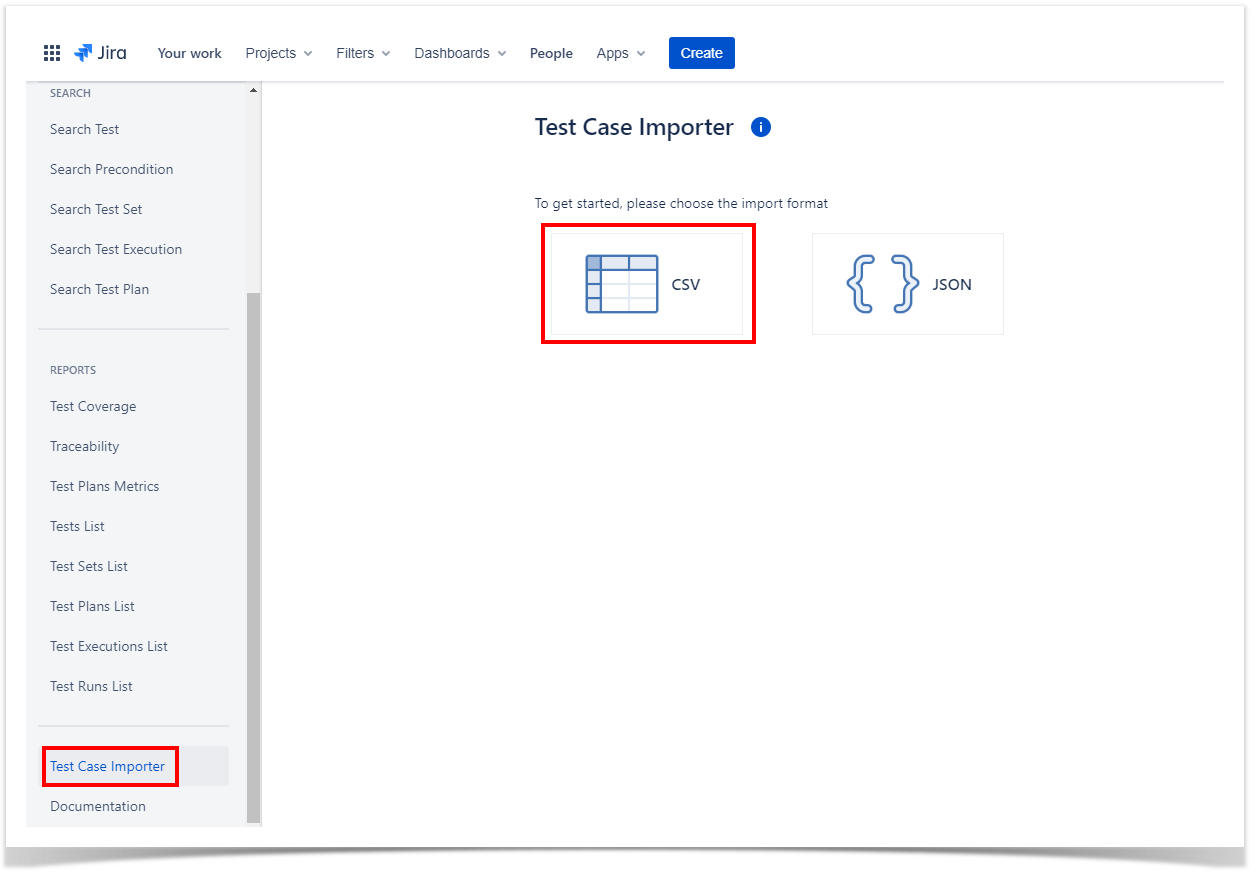
Task: Expand the Dashboards dropdown
Action: pos(460,53)
